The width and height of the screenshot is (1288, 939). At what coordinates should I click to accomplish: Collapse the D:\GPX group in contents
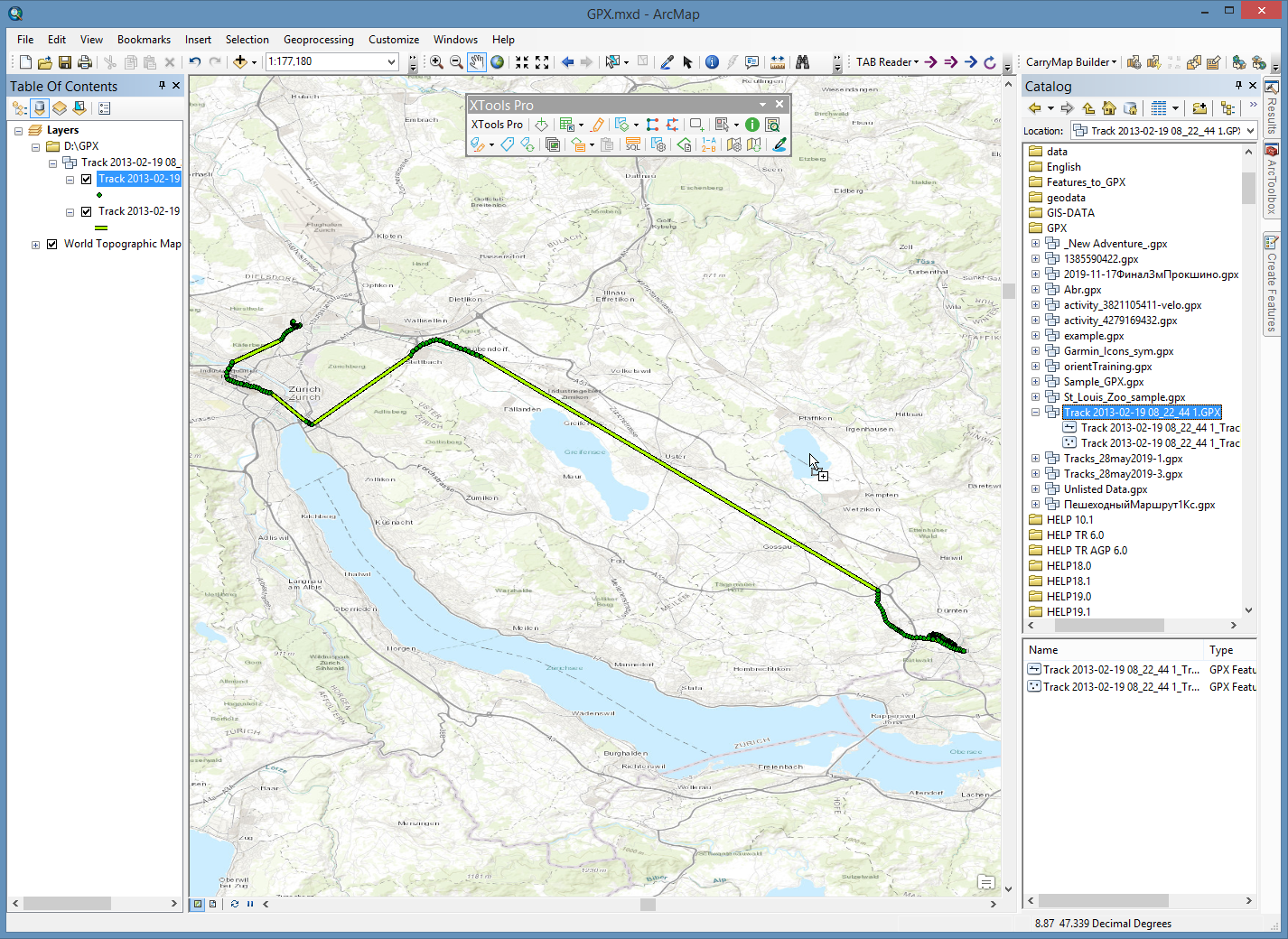(x=35, y=147)
